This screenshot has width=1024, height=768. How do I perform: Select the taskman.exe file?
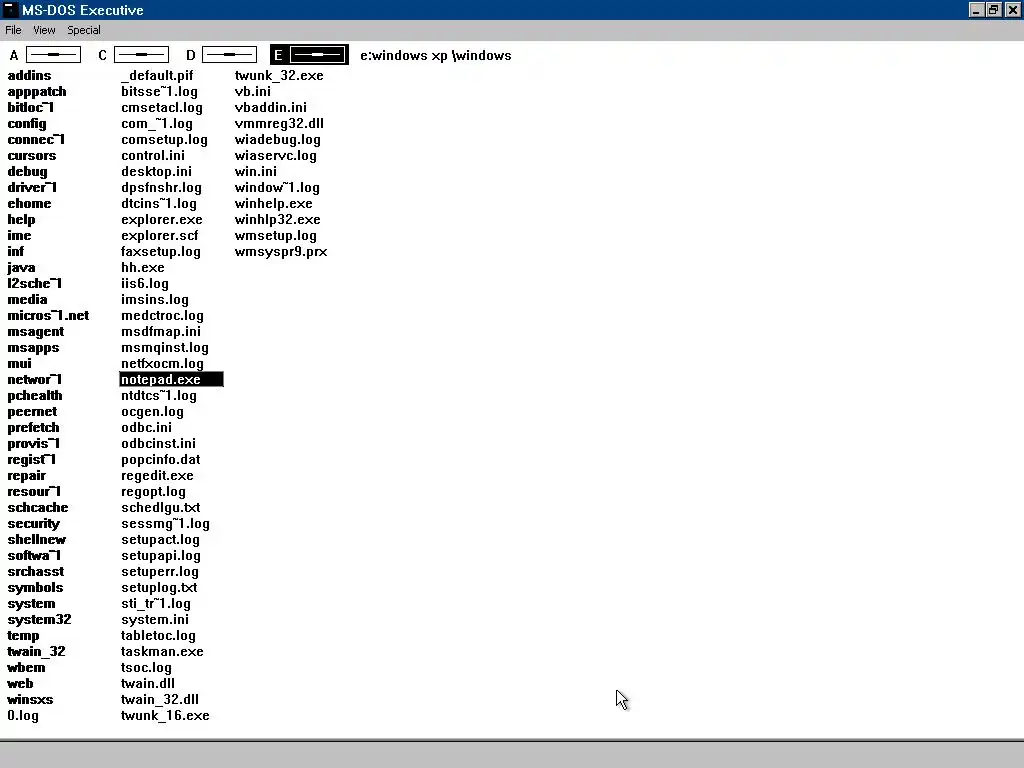pos(163,652)
